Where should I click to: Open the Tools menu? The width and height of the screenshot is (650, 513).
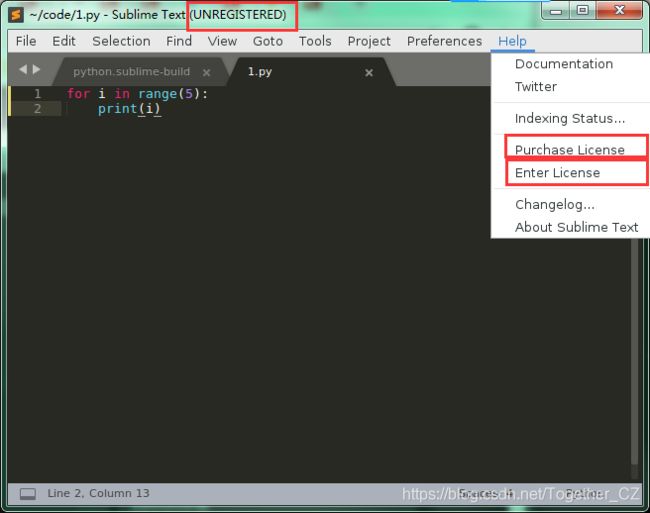point(315,41)
